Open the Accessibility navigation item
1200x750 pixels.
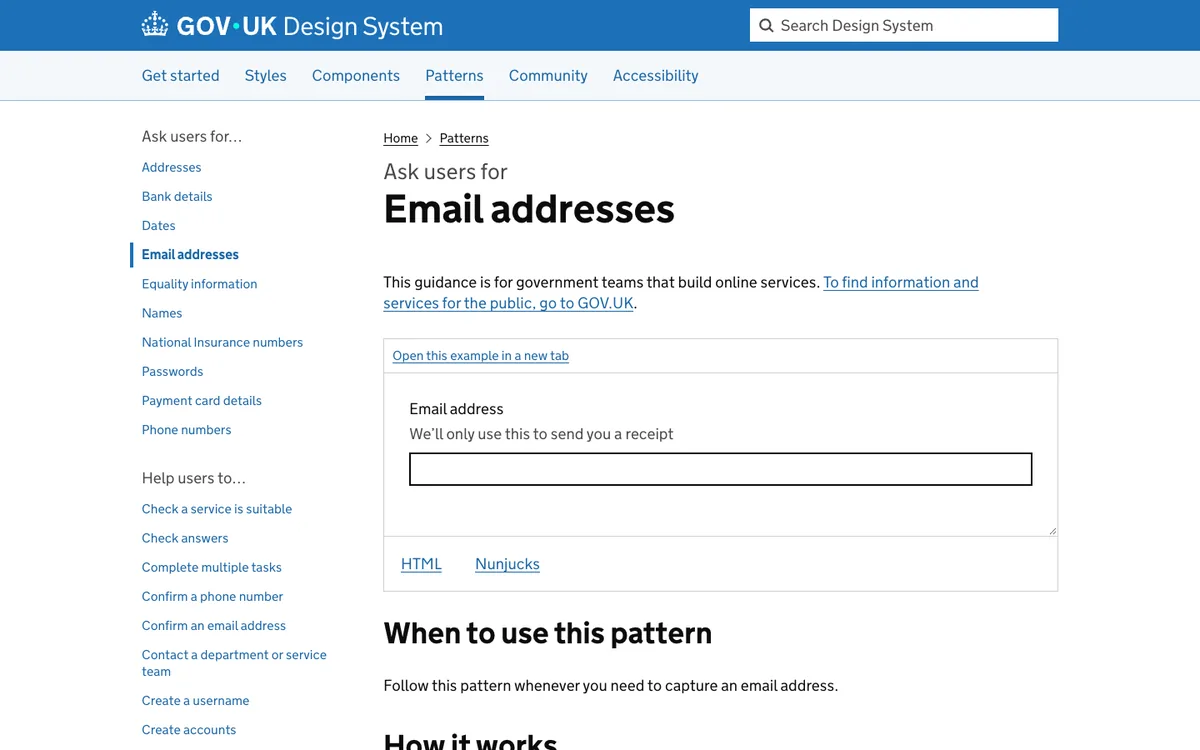click(656, 76)
